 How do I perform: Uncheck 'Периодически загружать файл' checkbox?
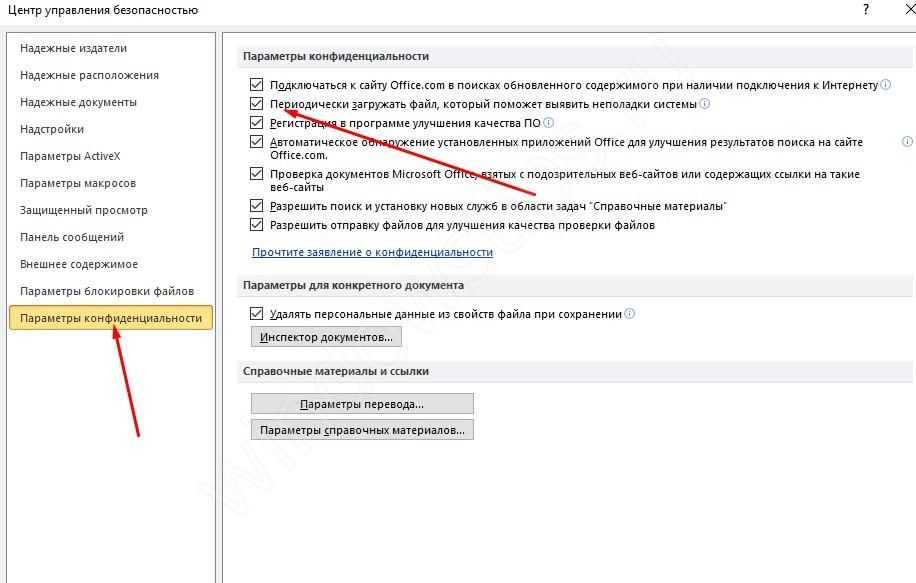[x=258, y=104]
